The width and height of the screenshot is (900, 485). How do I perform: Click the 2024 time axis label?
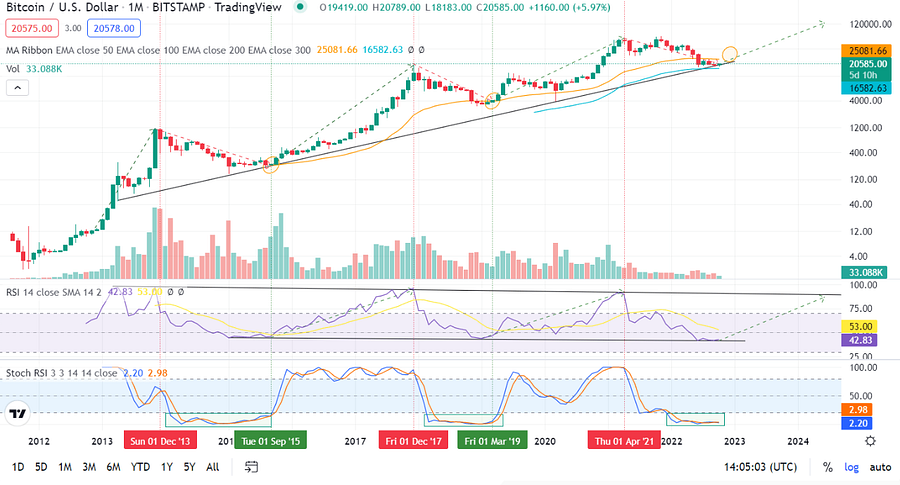point(798,441)
